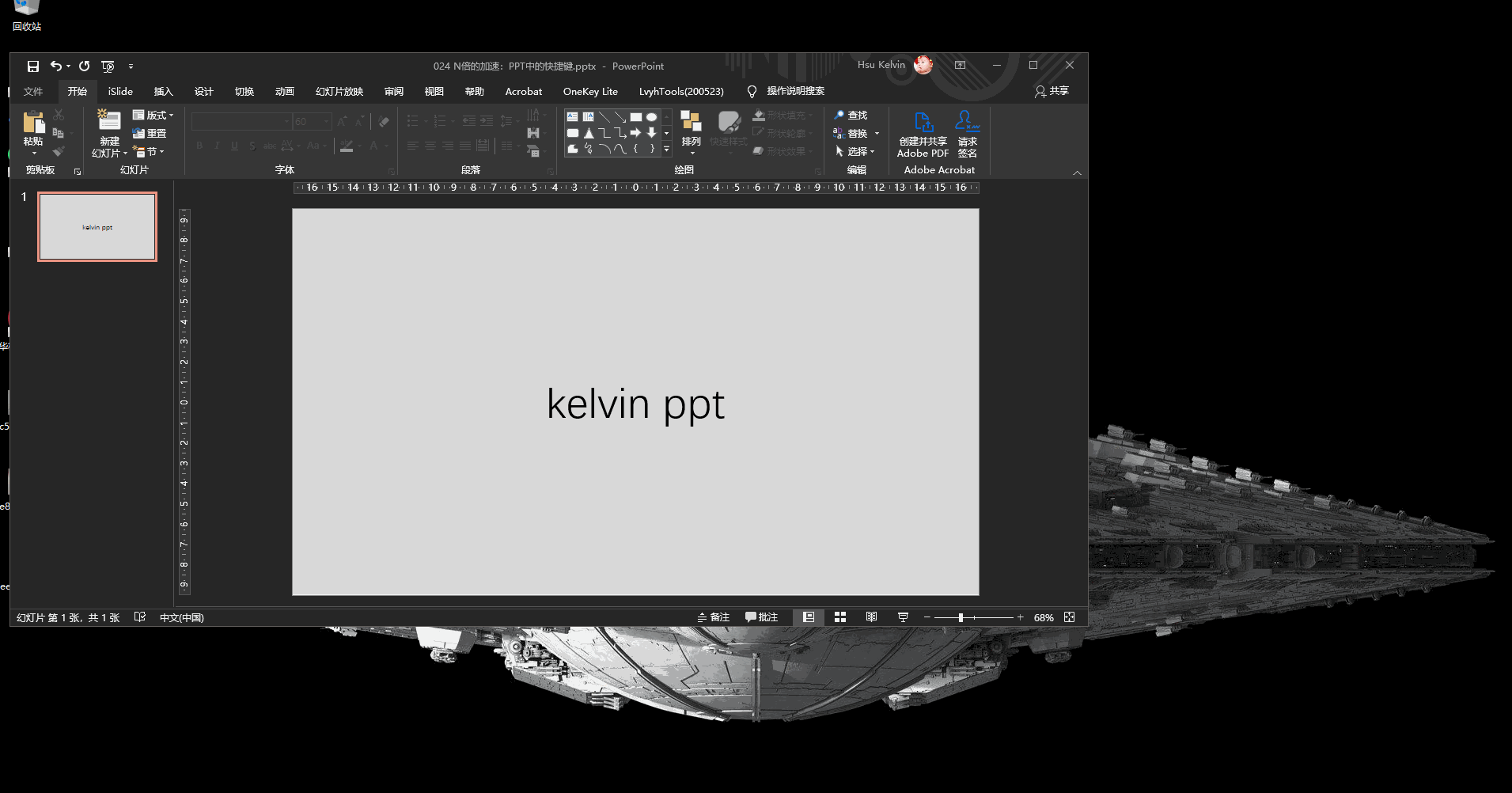Select the Format Painter brush icon
The width and height of the screenshot is (1512, 793).
pyautogui.click(x=59, y=150)
